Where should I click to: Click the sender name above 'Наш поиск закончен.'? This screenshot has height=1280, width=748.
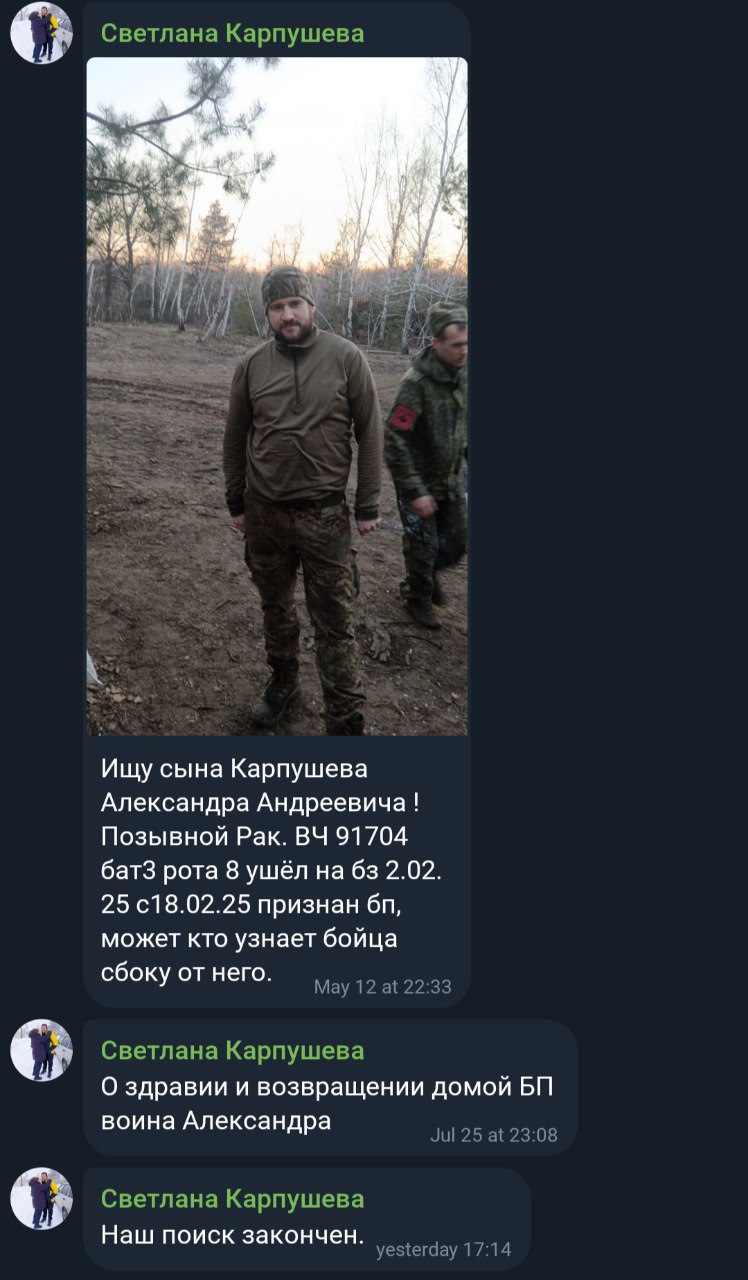(x=232, y=1198)
